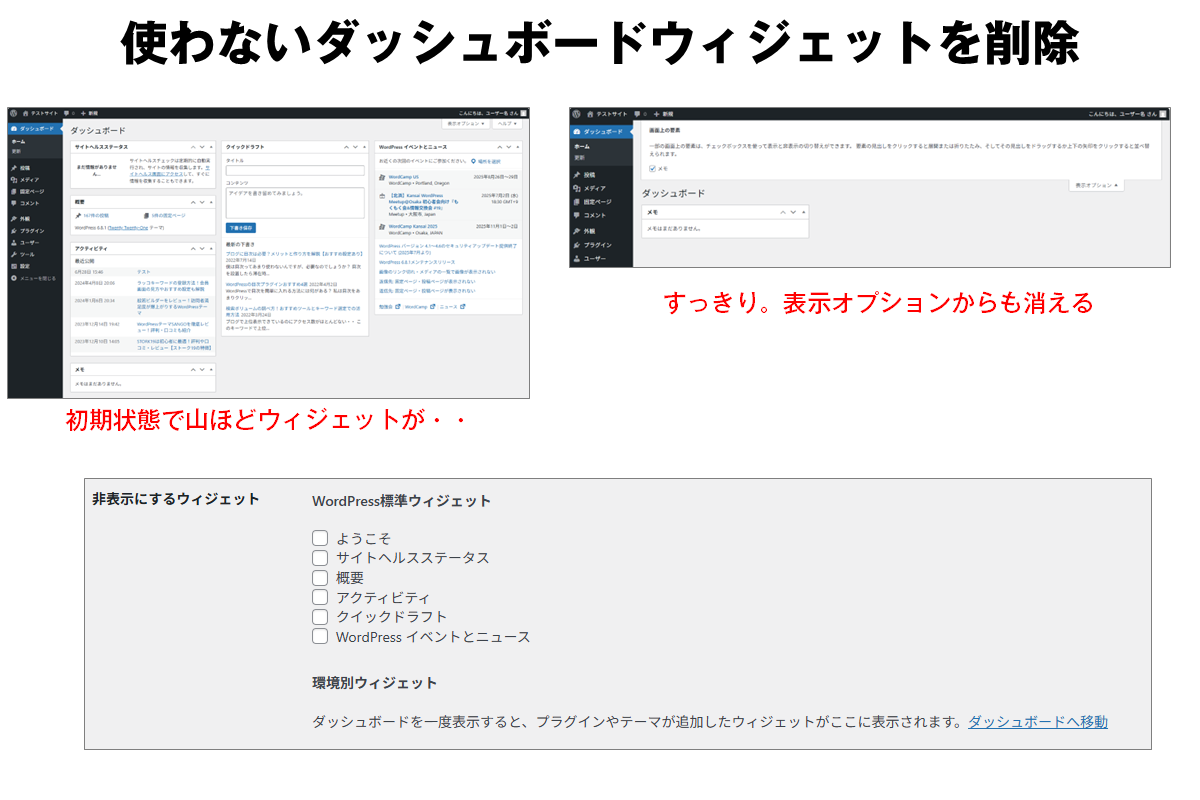Open テスト post link in アクティビティ widget

[143, 272]
